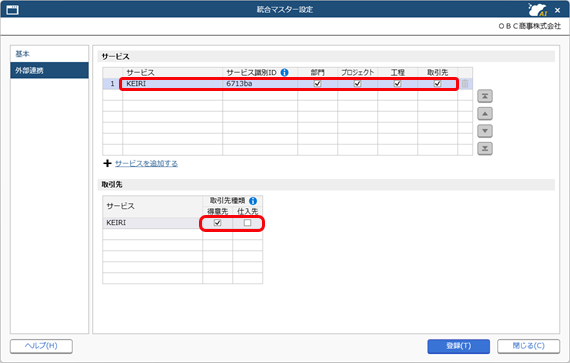Click the 部門 column header
The height and width of the screenshot is (363, 570).
click(x=317, y=72)
